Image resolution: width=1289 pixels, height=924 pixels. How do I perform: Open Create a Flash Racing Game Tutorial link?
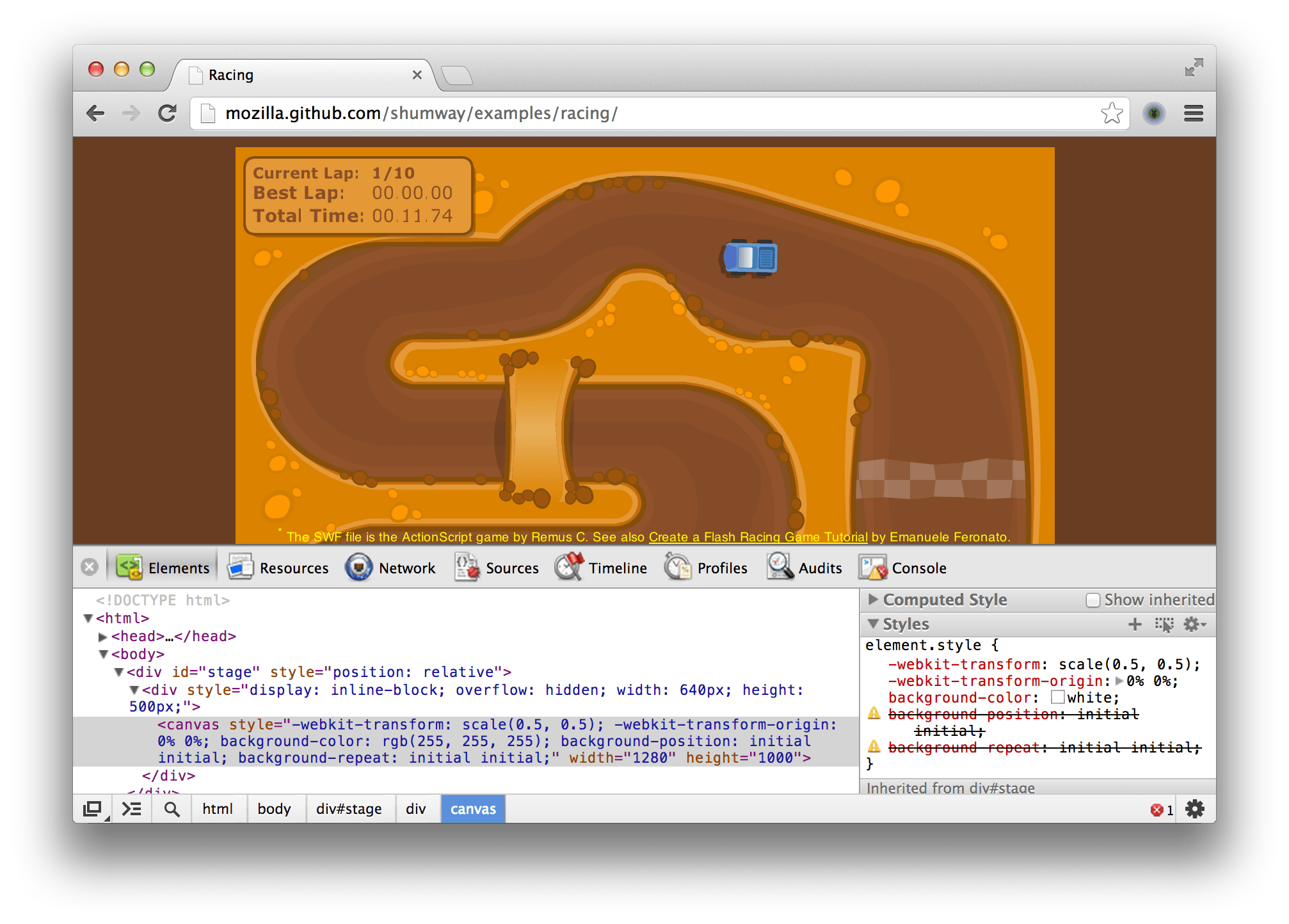point(758,538)
